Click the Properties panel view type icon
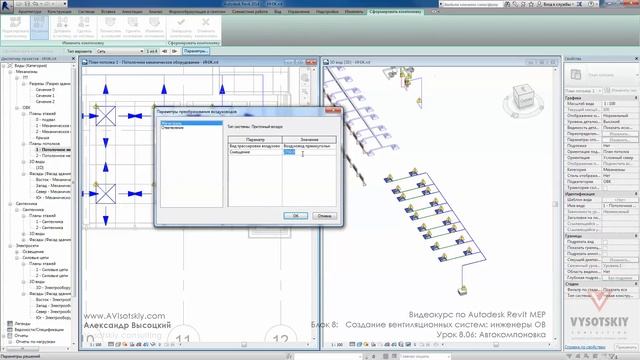This screenshot has height=360, width=640. pos(576,74)
